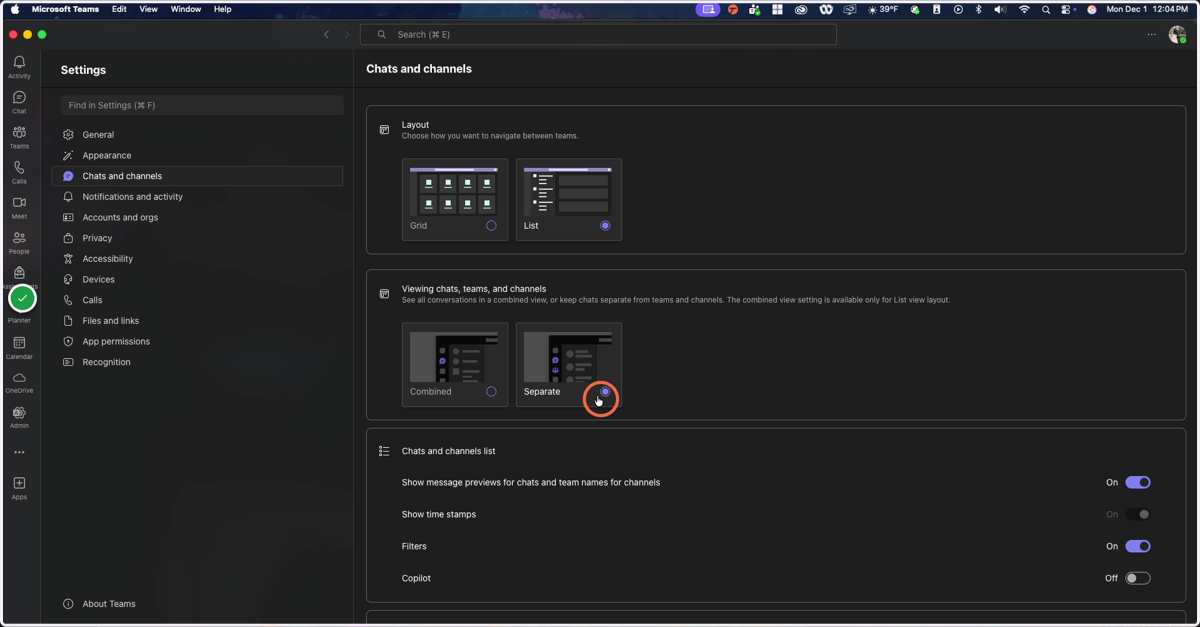Screen dimensions: 1200x627
Task: Go forward with the right arrow
Action: coord(347,34)
